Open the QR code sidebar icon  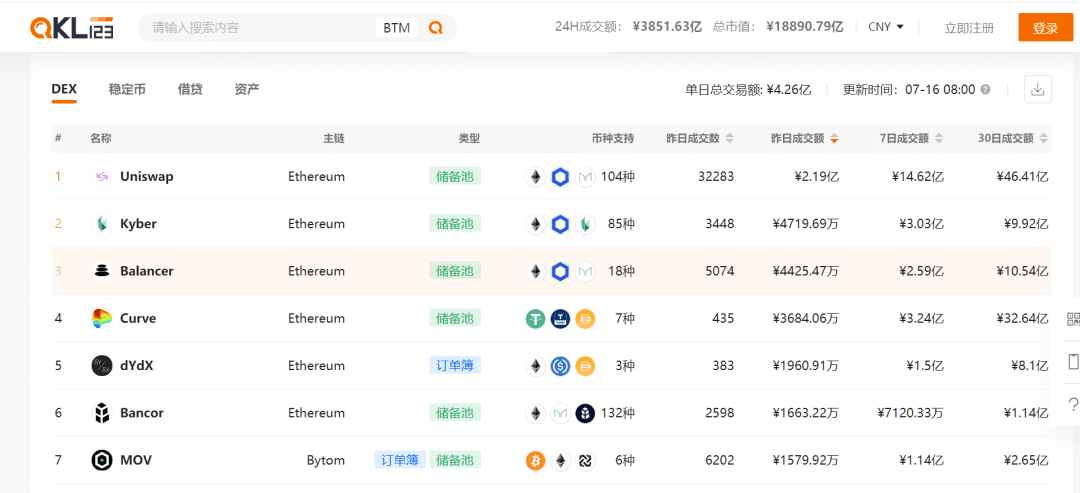(x=1073, y=318)
